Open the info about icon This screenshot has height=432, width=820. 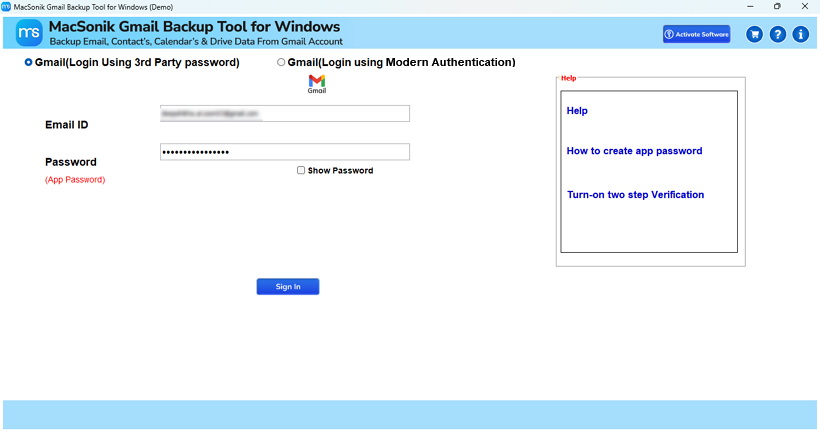click(x=801, y=35)
